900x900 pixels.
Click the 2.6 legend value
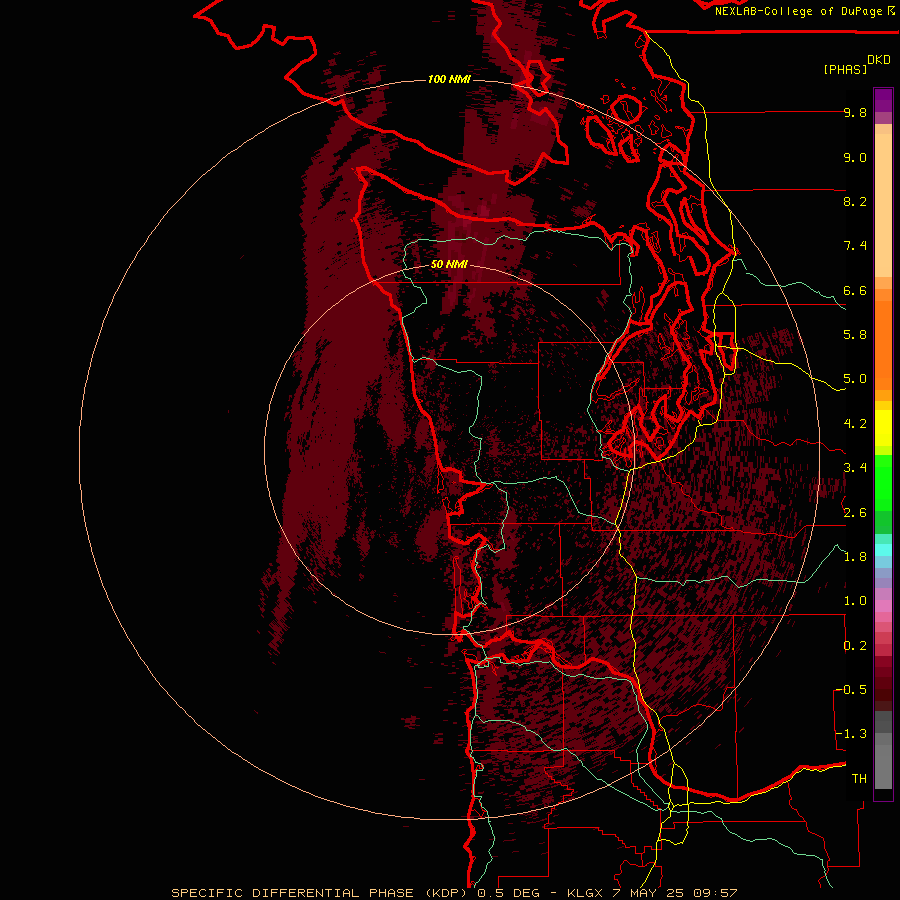coord(855,513)
